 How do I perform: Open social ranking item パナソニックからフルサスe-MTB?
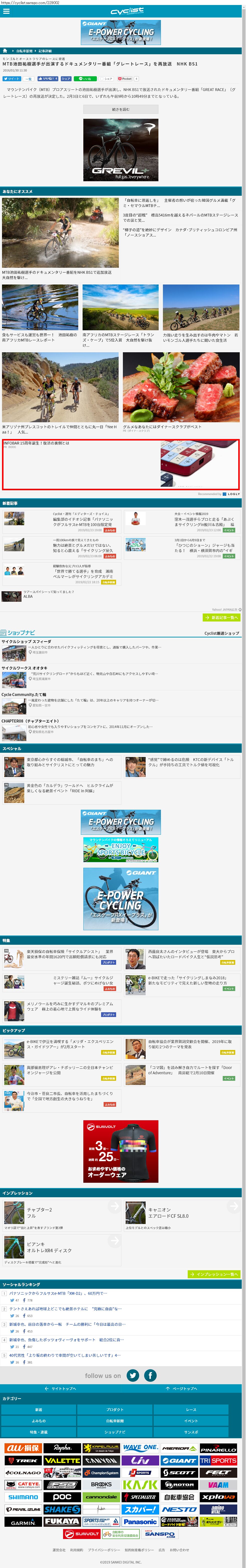(58, 1293)
